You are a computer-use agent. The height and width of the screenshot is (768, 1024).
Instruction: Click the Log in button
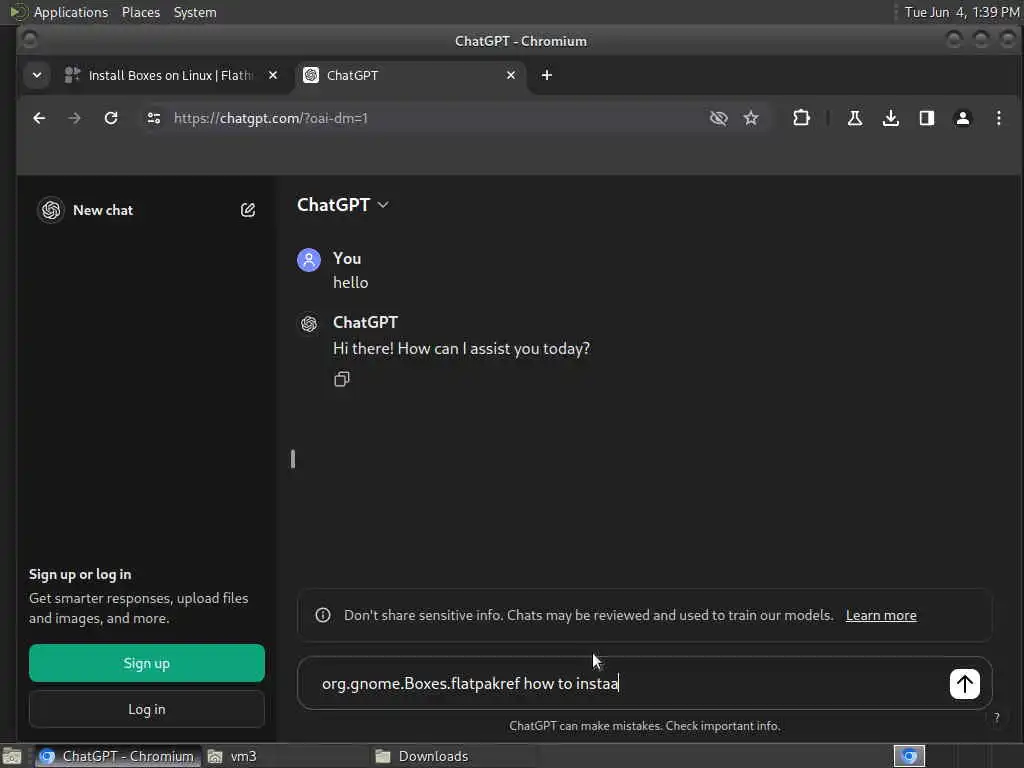(147, 709)
